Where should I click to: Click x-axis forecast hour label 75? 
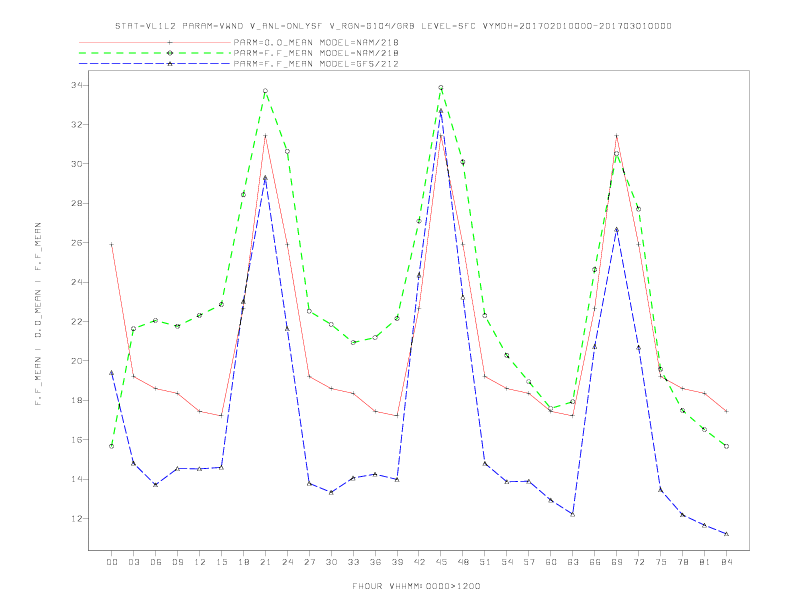point(661,562)
